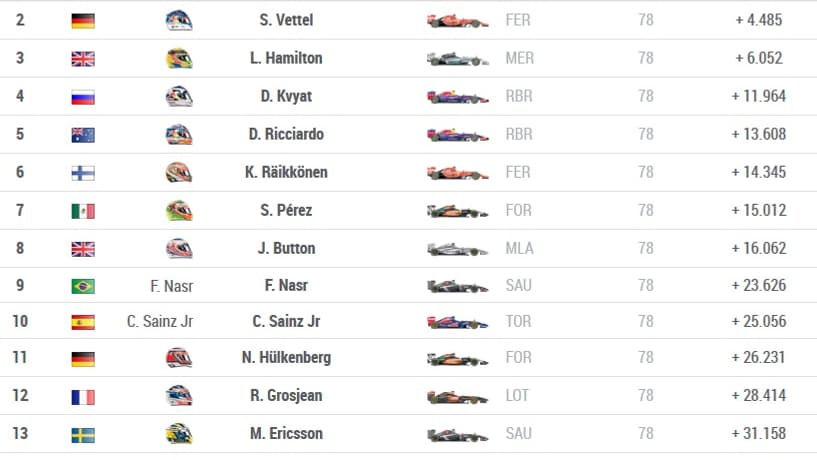817x460 pixels.
Task: Click N. Hülkenberg's helmet icon
Action: pyautogui.click(x=179, y=358)
